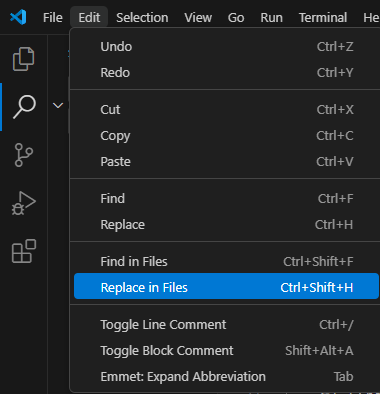Toggle the replace chevron in search panel
Image resolution: width=380 pixels, height=394 pixels.
pos(58,106)
